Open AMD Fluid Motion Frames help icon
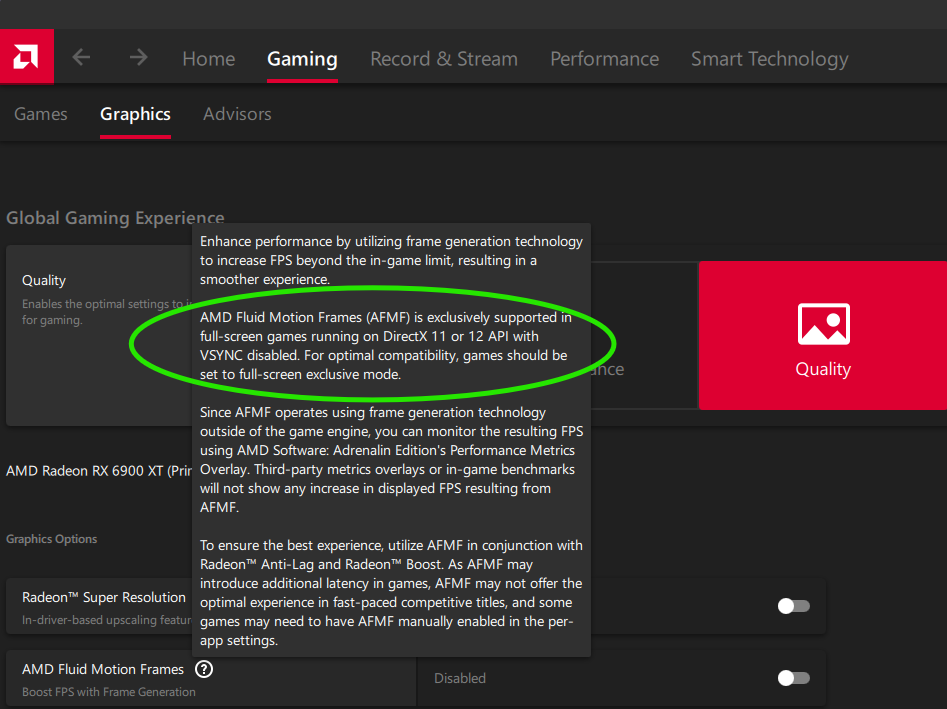The height and width of the screenshot is (709, 947). pyautogui.click(x=204, y=669)
